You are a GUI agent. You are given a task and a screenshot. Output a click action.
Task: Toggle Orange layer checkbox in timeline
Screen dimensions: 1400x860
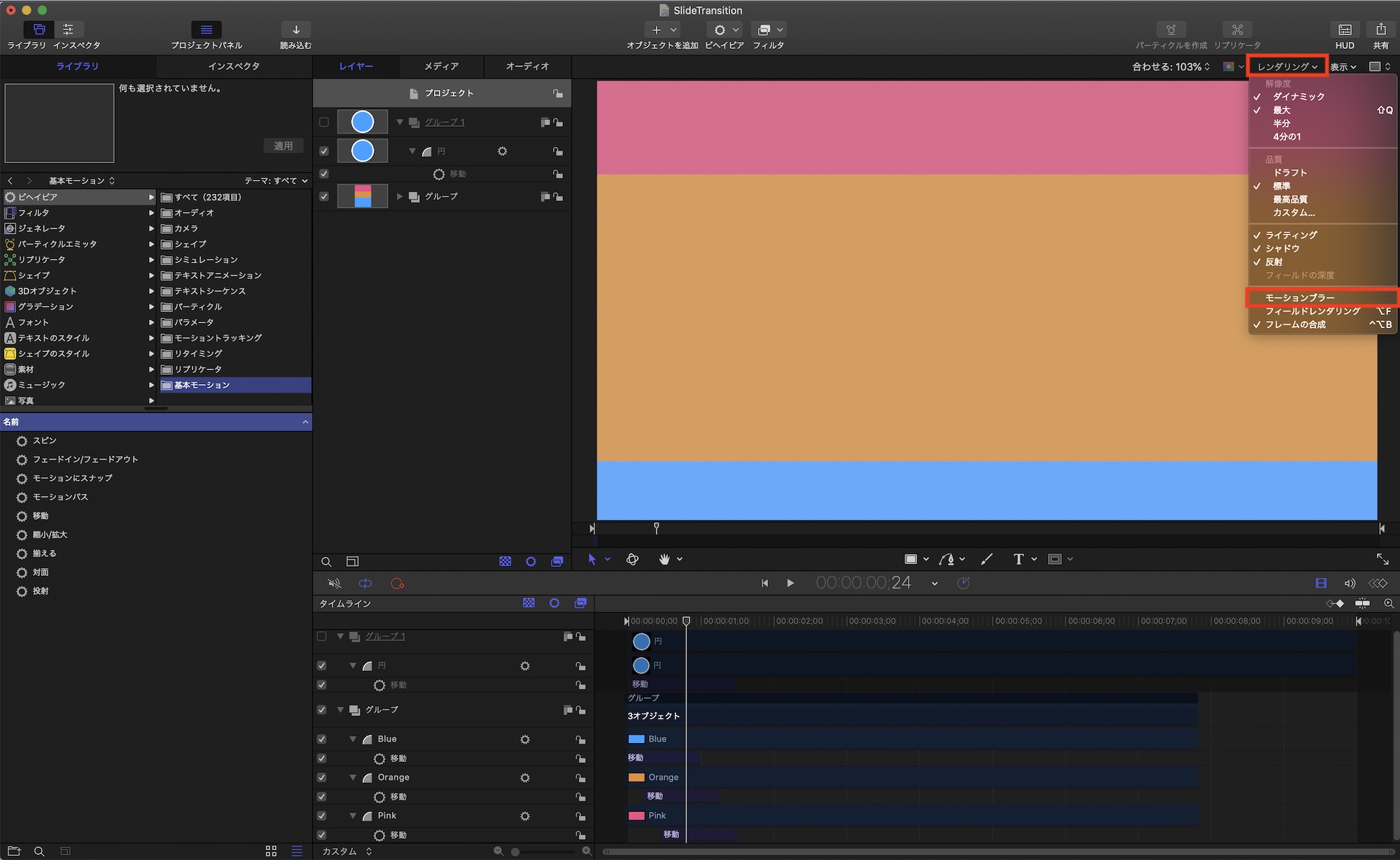click(322, 777)
